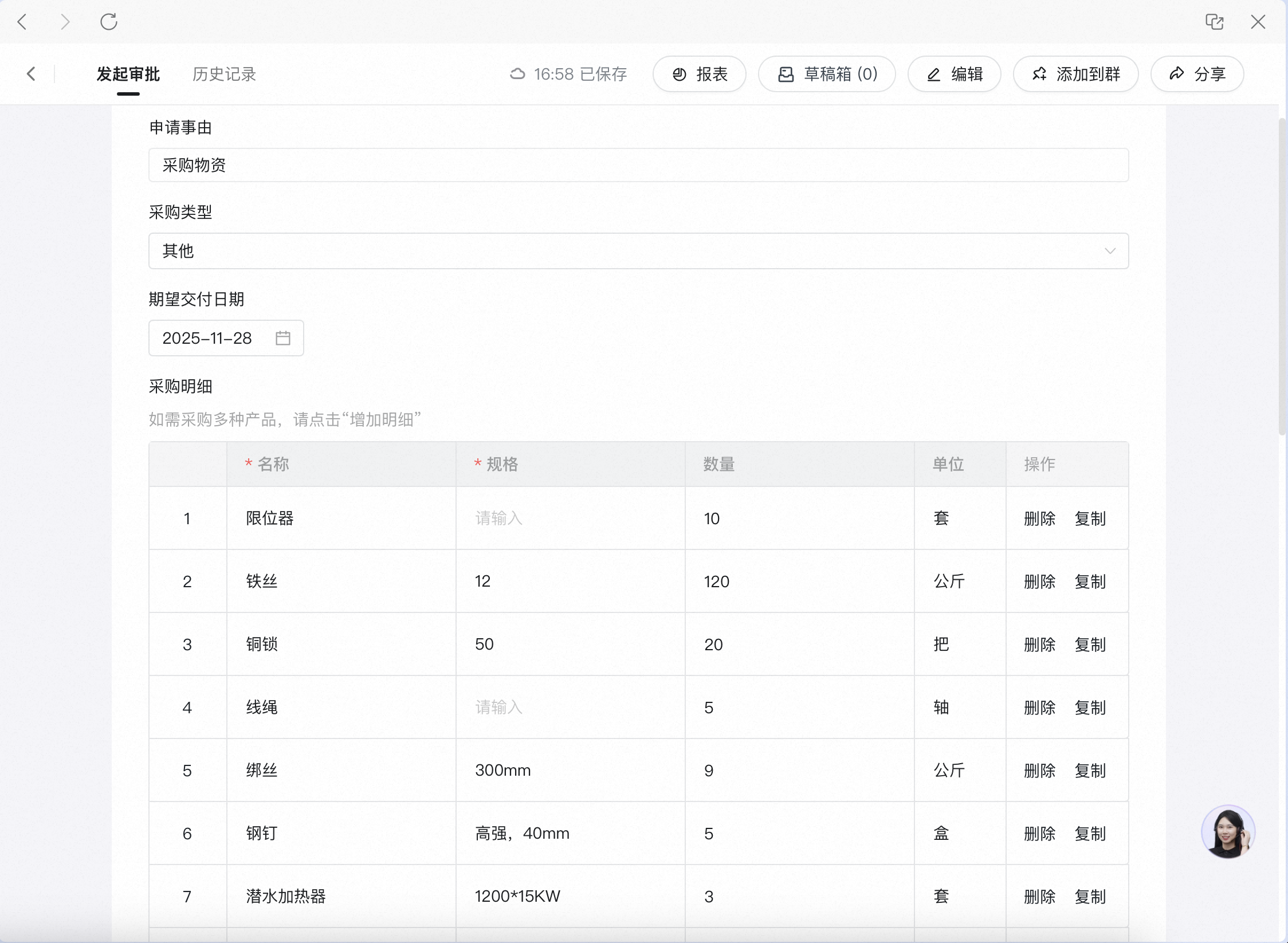The height and width of the screenshot is (943, 1288).
Task: Click the cloud saved status icon
Action: pos(517,74)
